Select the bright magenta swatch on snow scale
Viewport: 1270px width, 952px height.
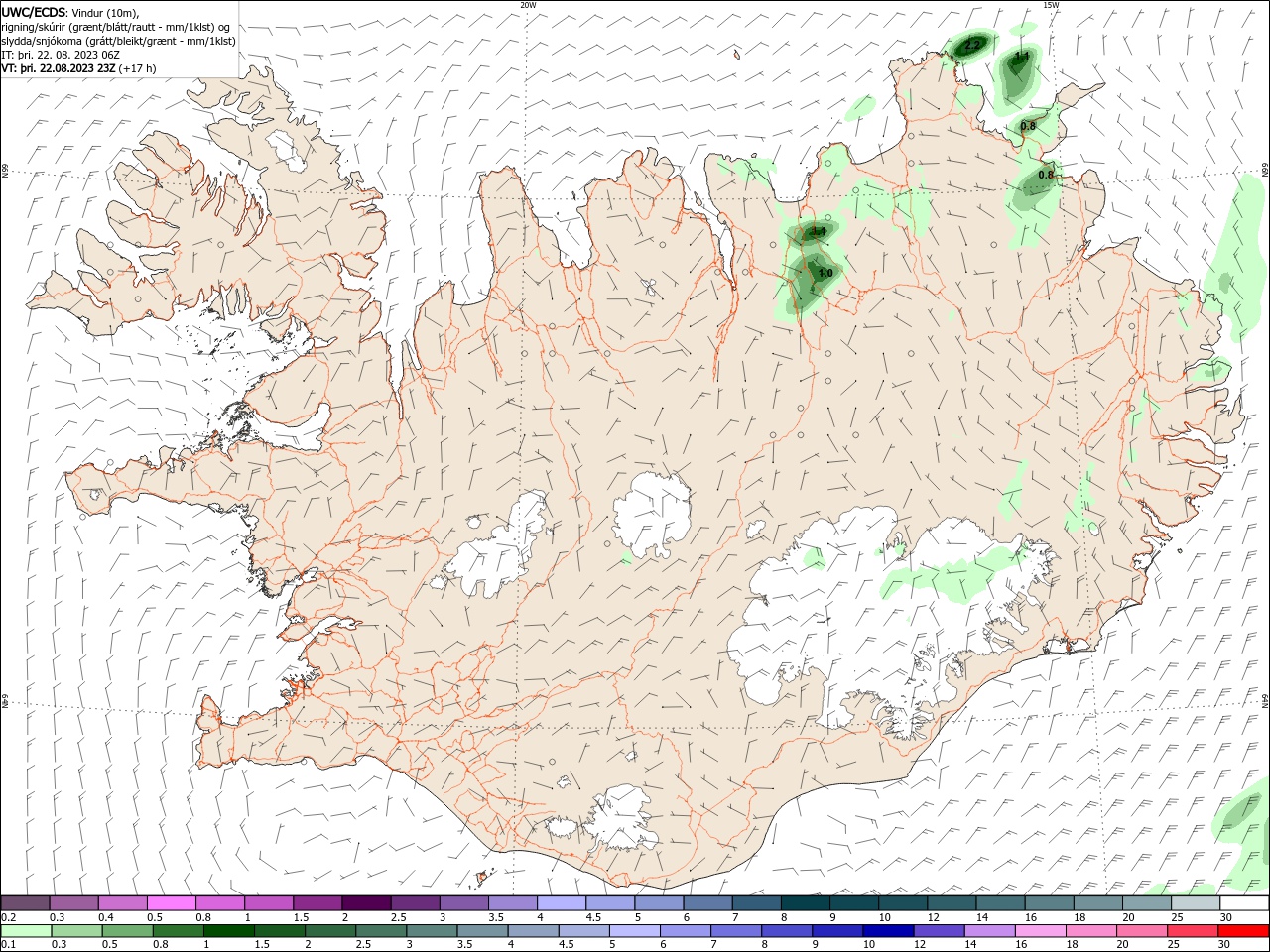(171, 903)
